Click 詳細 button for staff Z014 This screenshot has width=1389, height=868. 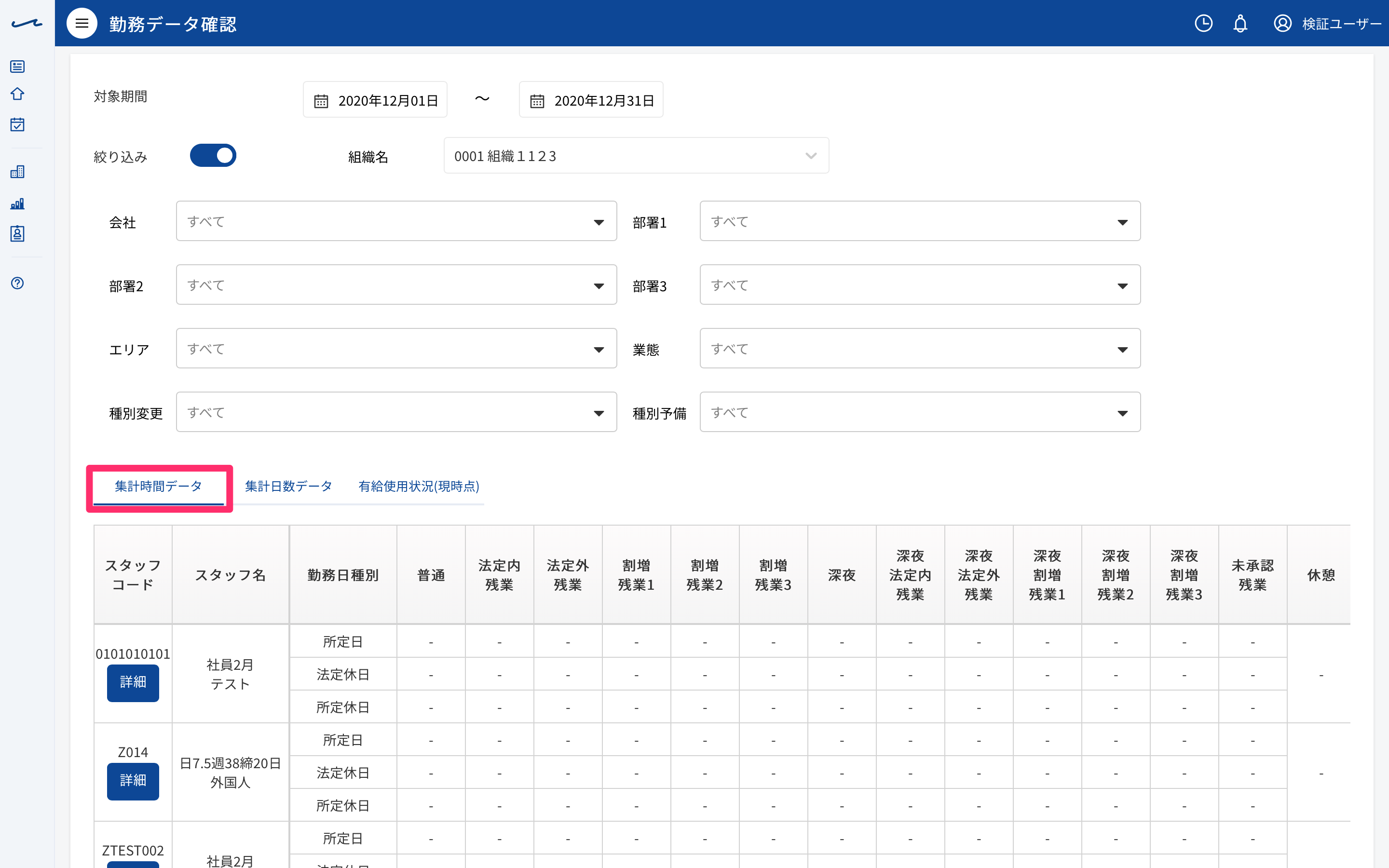[133, 781]
